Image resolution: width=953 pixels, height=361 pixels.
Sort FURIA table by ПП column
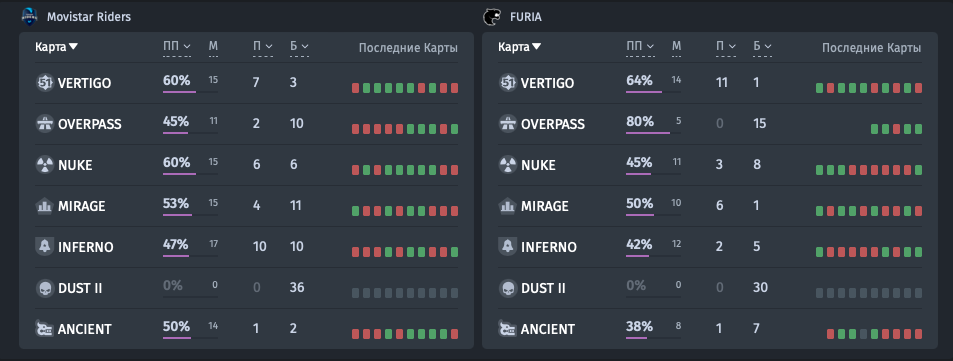[x=641, y=46]
